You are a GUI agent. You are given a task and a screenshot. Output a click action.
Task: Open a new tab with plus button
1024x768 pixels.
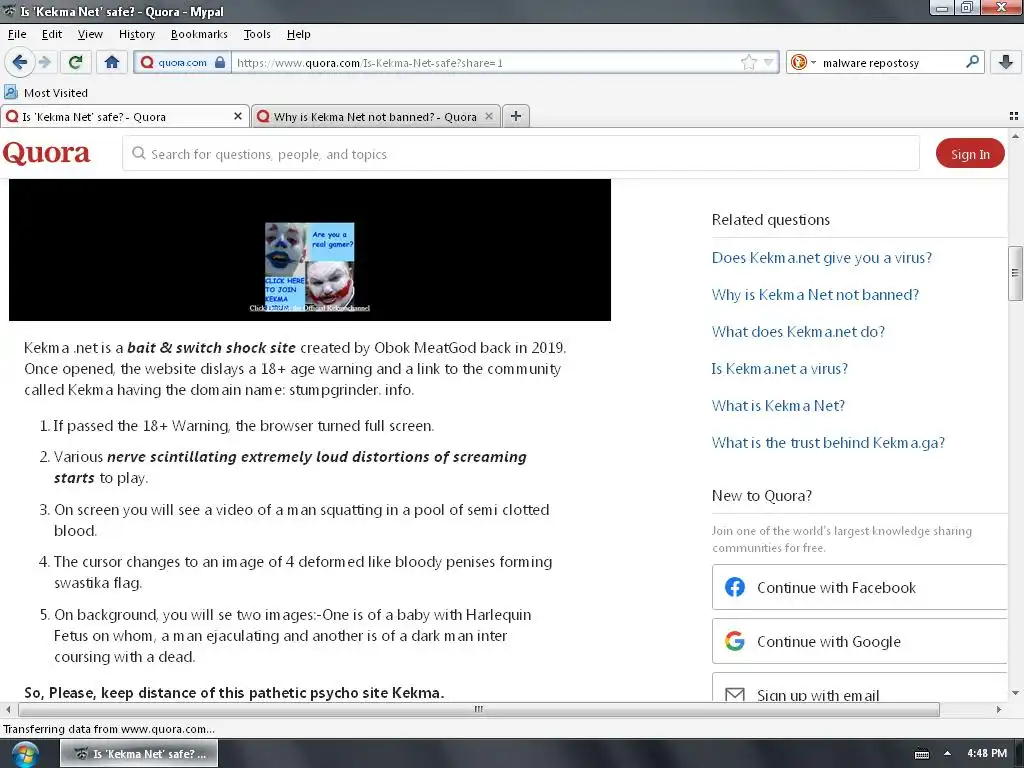click(x=516, y=116)
